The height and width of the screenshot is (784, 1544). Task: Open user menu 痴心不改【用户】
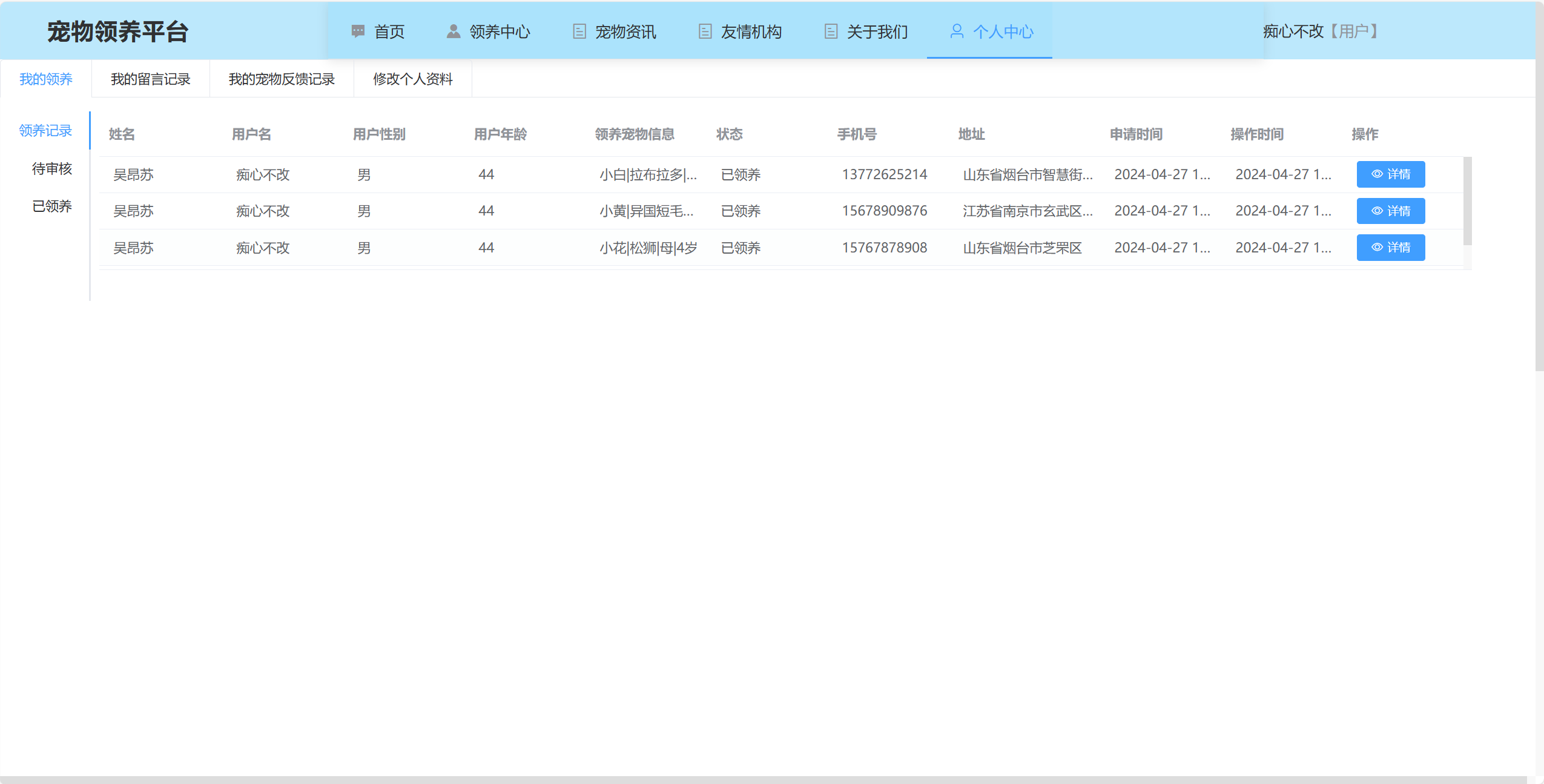pyautogui.click(x=1321, y=31)
